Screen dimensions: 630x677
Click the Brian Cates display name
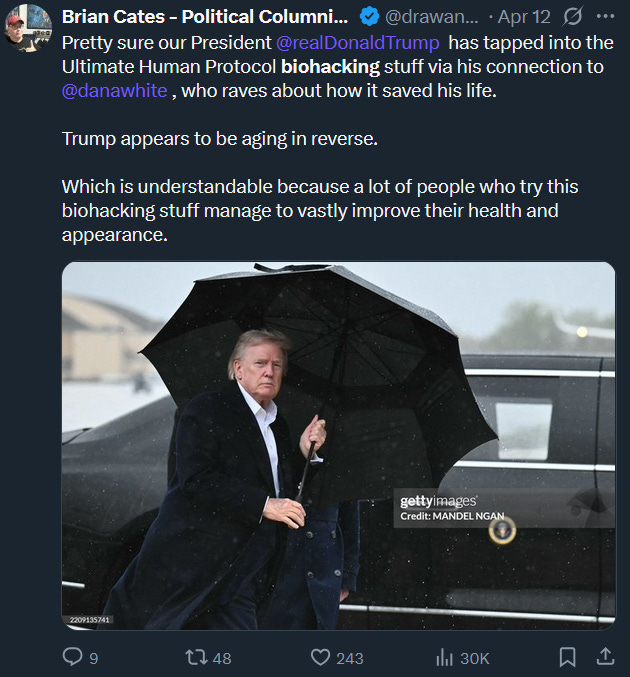pos(205,17)
